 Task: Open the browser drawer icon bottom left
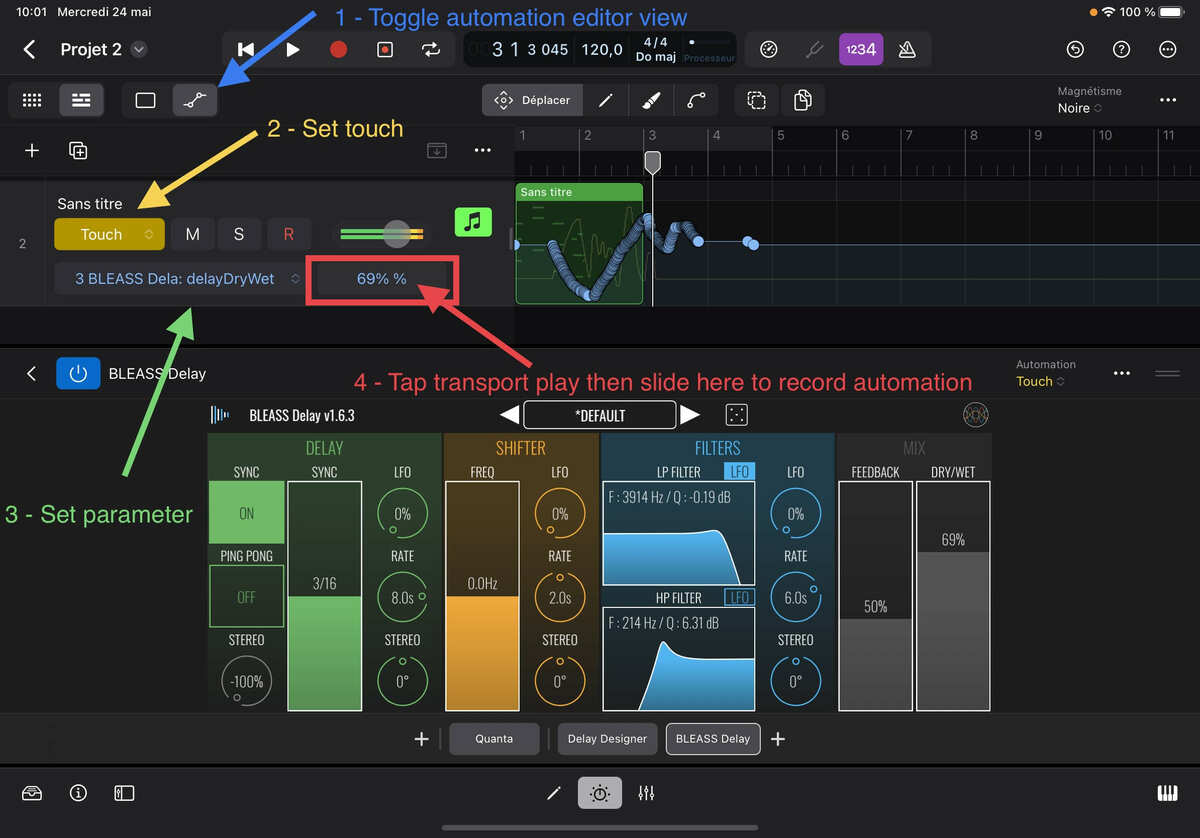click(33, 793)
